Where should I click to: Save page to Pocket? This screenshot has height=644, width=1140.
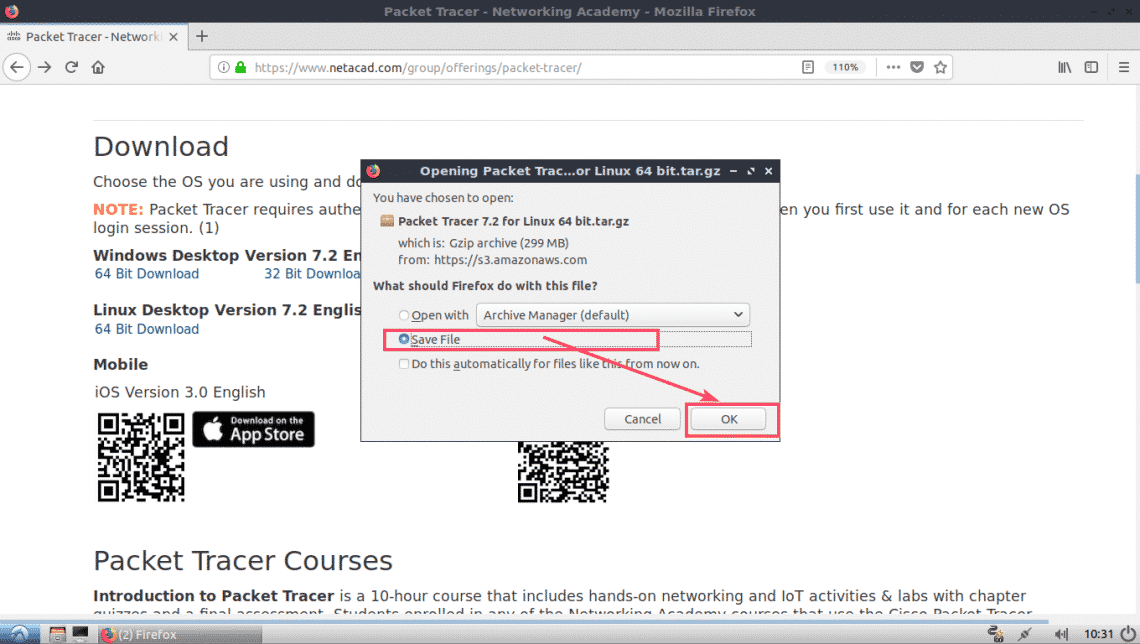click(x=917, y=68)
